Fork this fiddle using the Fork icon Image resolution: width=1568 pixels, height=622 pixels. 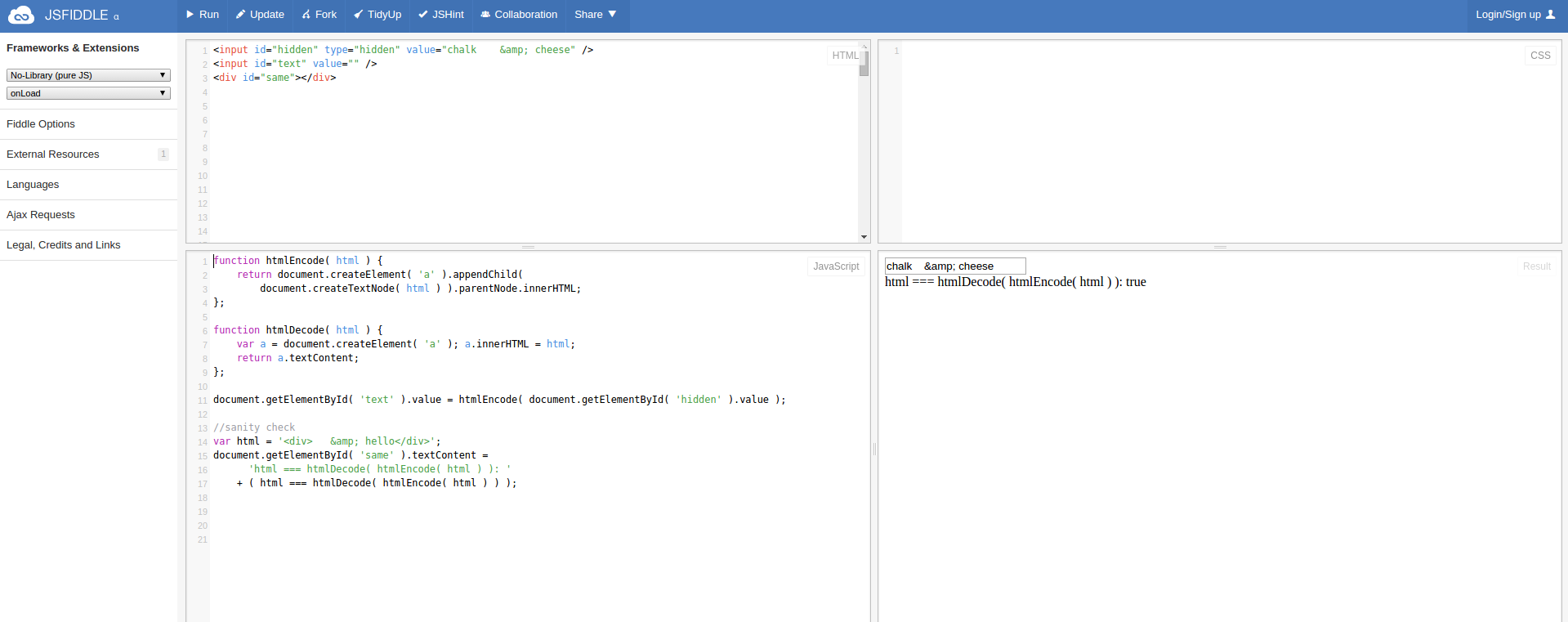point(306,15)
